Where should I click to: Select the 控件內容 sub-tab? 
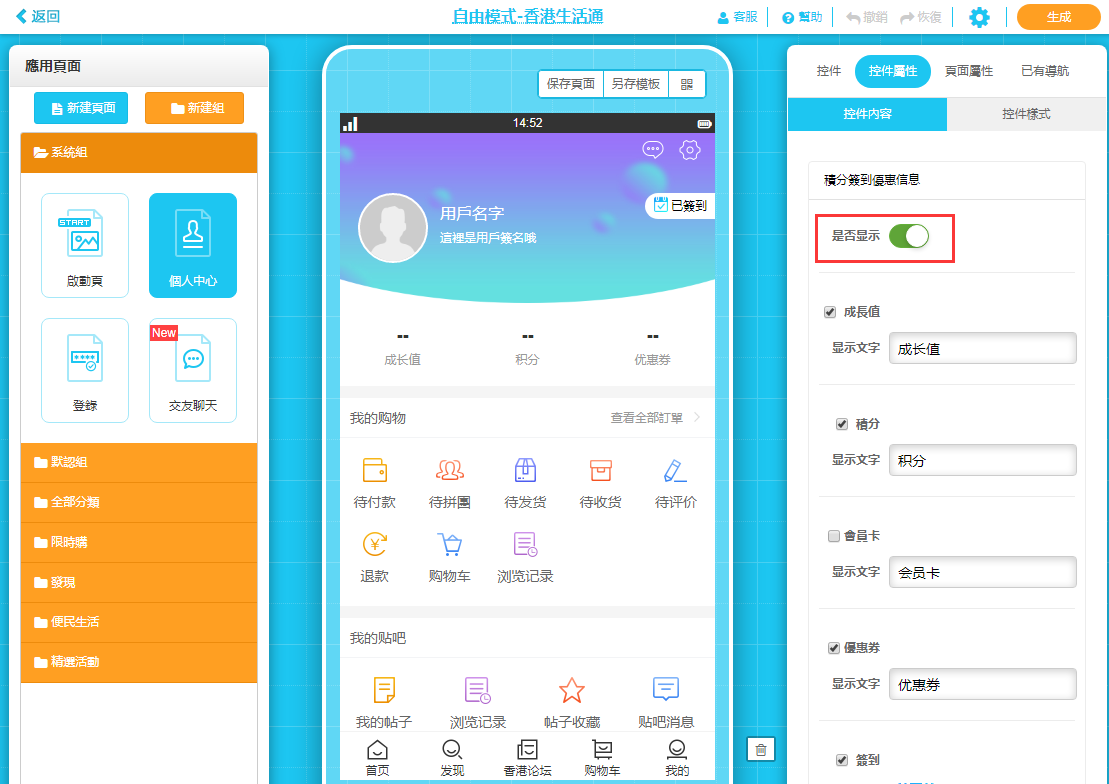tap(867, 114)
